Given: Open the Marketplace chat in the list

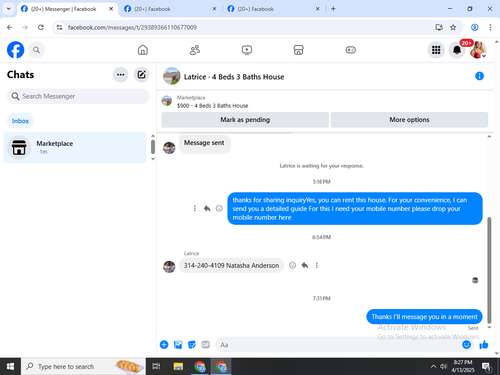Looking at the screenshot, I should click(75, 147).
